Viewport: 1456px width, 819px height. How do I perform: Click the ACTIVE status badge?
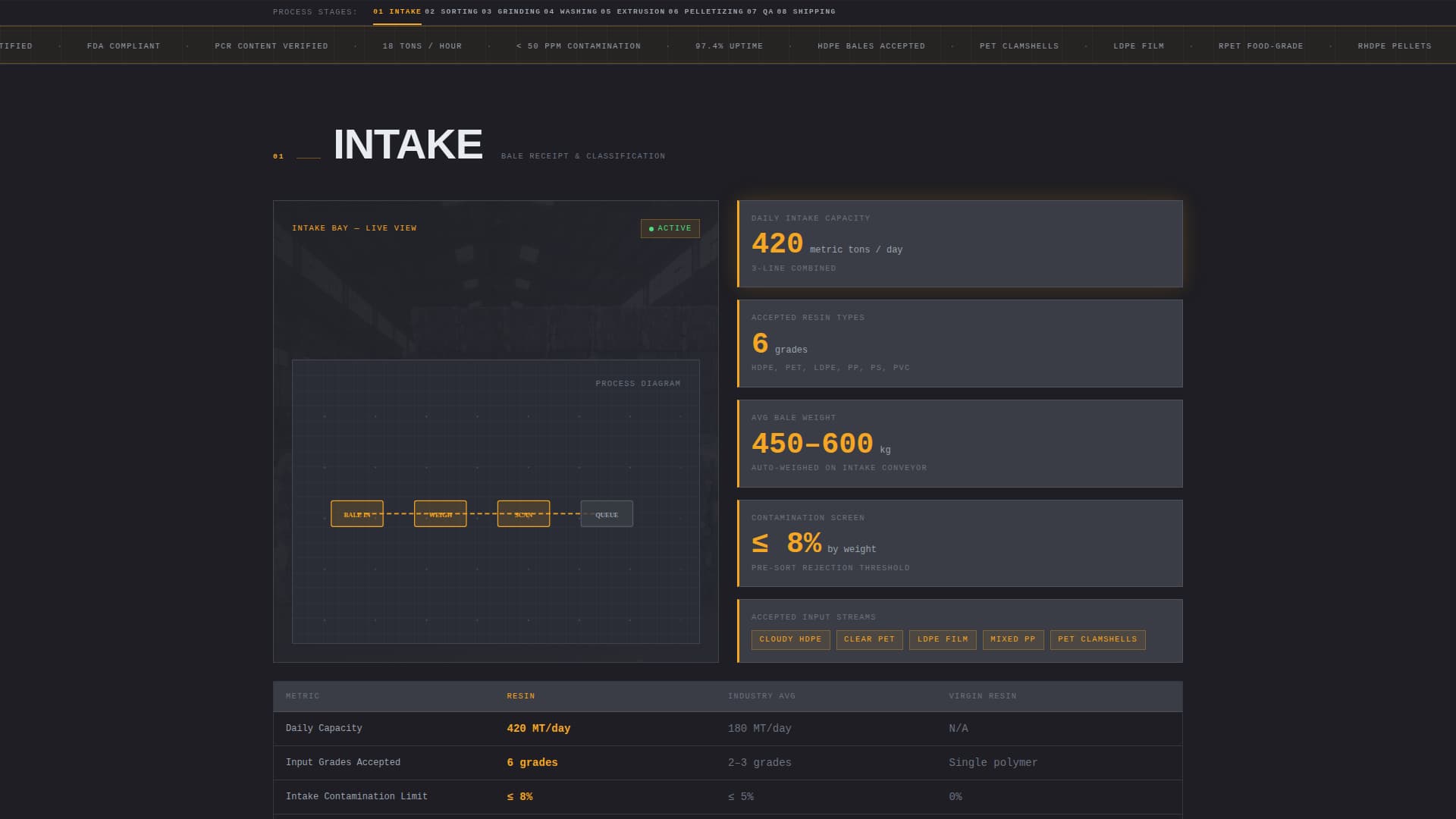tap(670, 228)
